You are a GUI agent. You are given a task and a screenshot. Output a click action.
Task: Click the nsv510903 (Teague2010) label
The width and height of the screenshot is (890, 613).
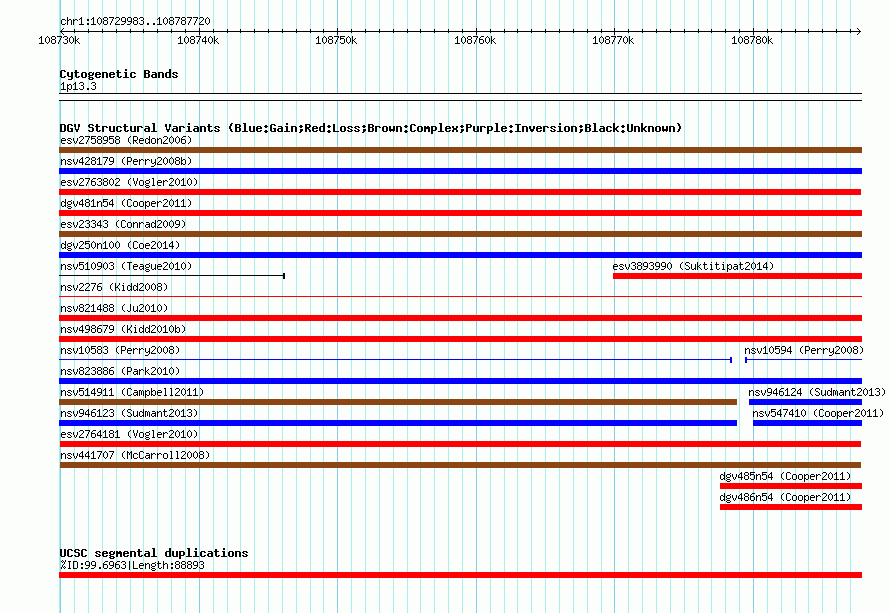[126, 266]
